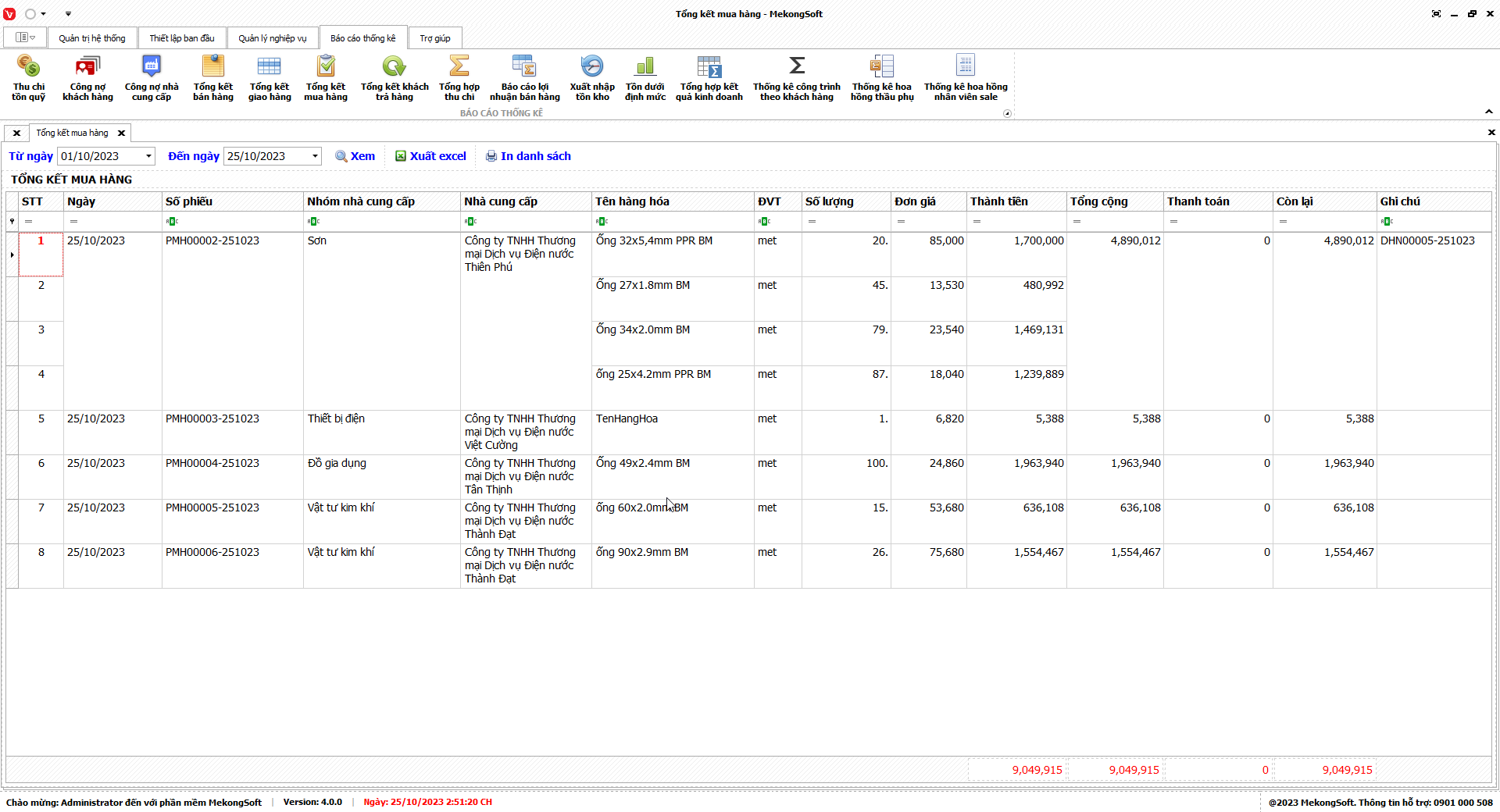
Task: Open Tổng kết khách trả hàng report
Action: click(x=395, y=78)
